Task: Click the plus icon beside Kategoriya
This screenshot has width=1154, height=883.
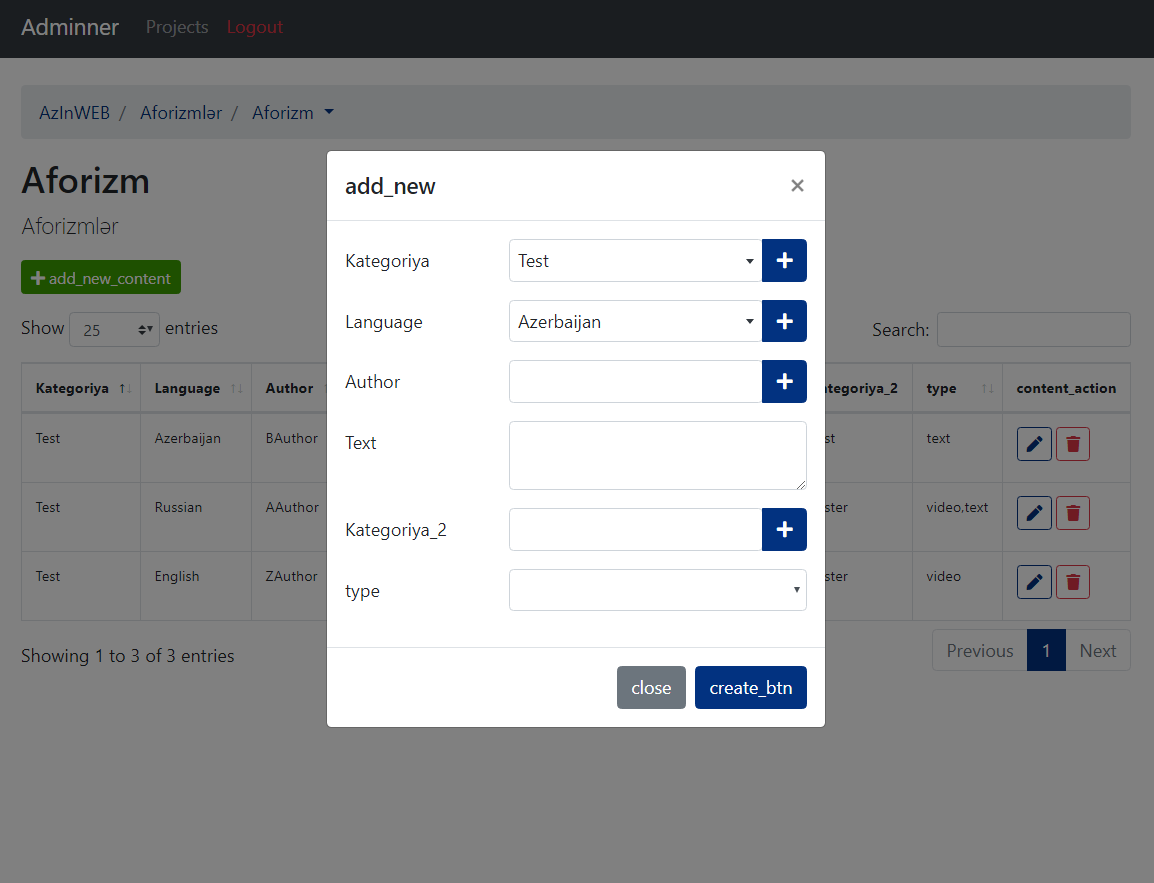Action: click(x=784, y=260)
